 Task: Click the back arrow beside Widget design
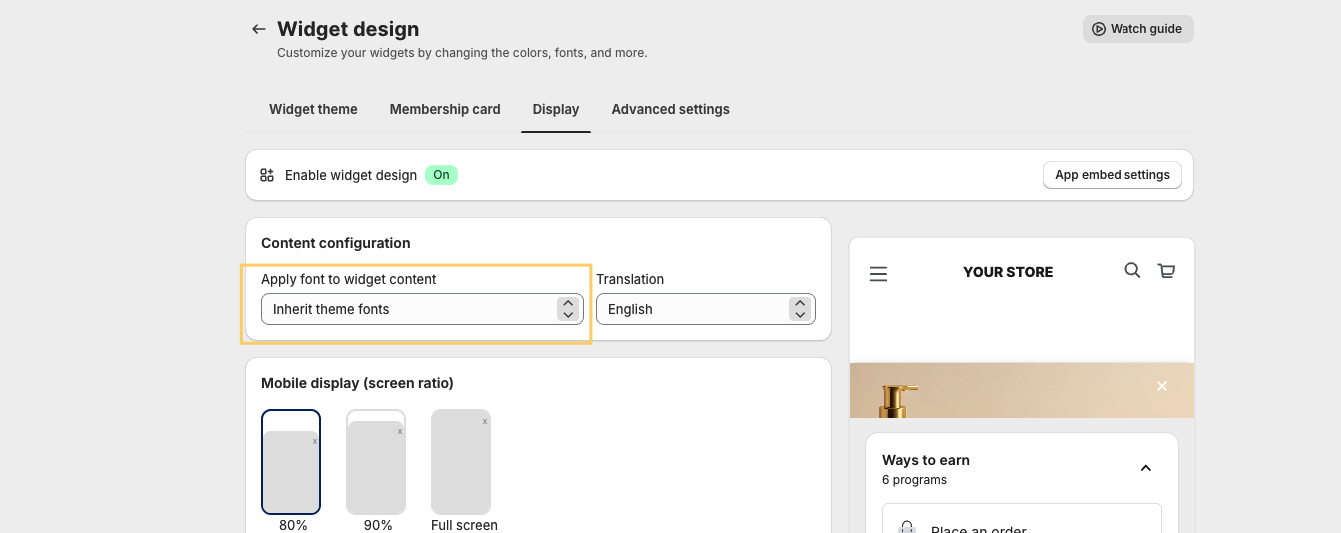click(258, 29)
